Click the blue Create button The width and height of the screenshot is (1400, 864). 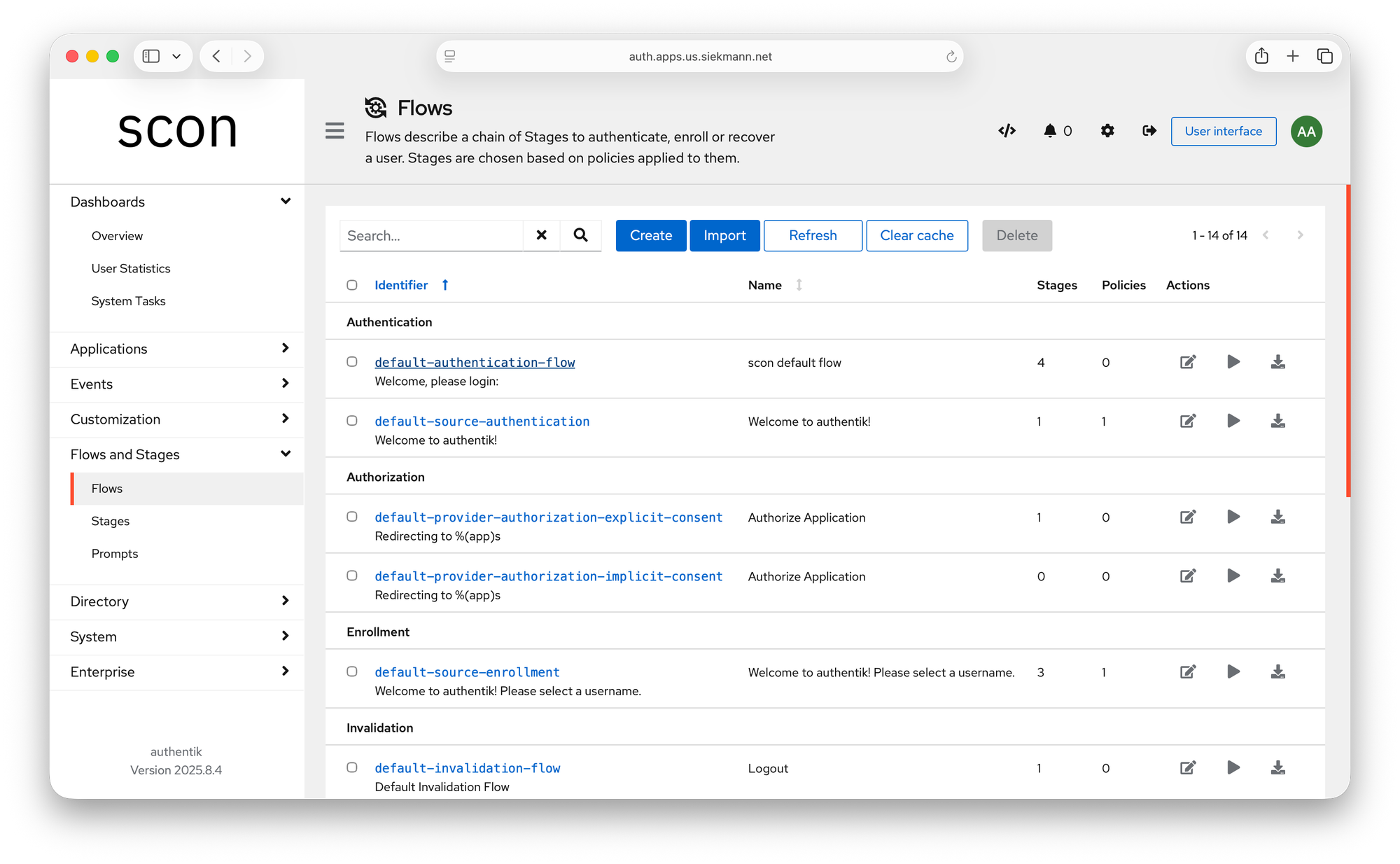point(651,235)
